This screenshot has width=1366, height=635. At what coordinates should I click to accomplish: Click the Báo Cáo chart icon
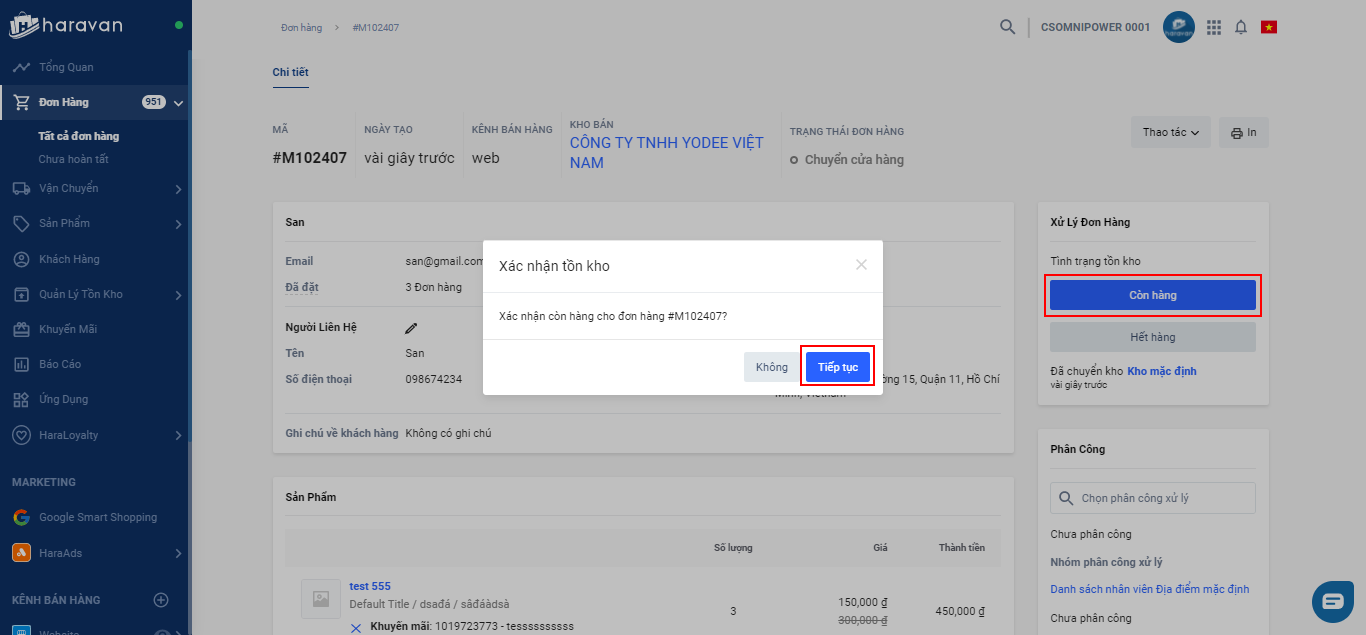pos(21,364)
